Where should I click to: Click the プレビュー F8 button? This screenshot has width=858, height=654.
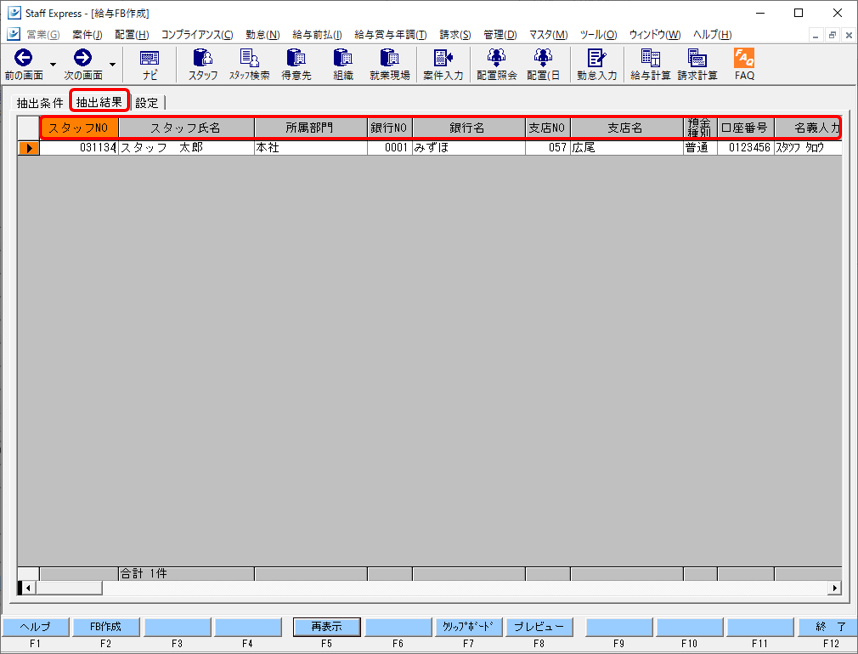click(539, 627)
